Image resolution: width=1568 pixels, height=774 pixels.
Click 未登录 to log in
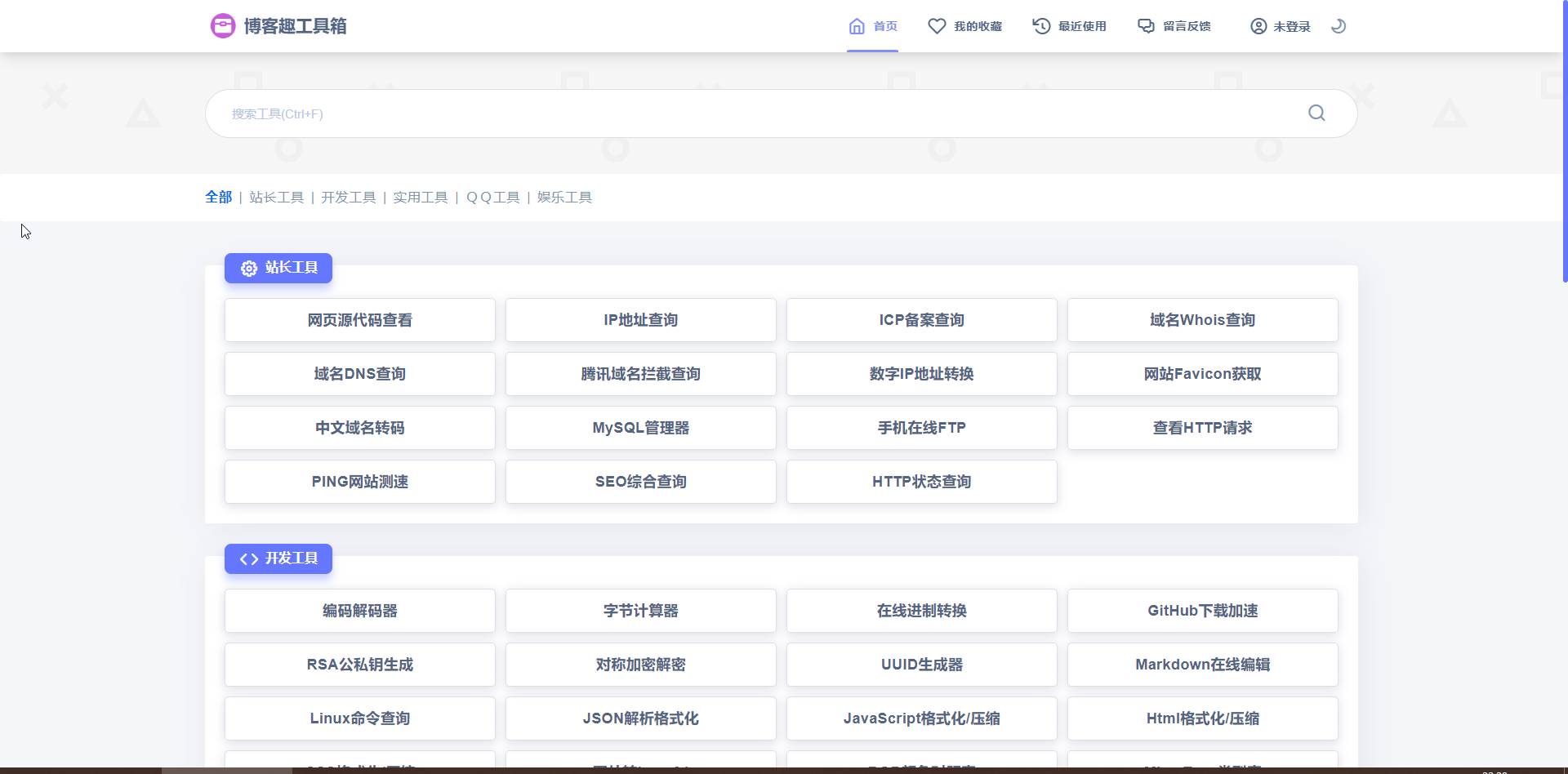pos(1280,26)
